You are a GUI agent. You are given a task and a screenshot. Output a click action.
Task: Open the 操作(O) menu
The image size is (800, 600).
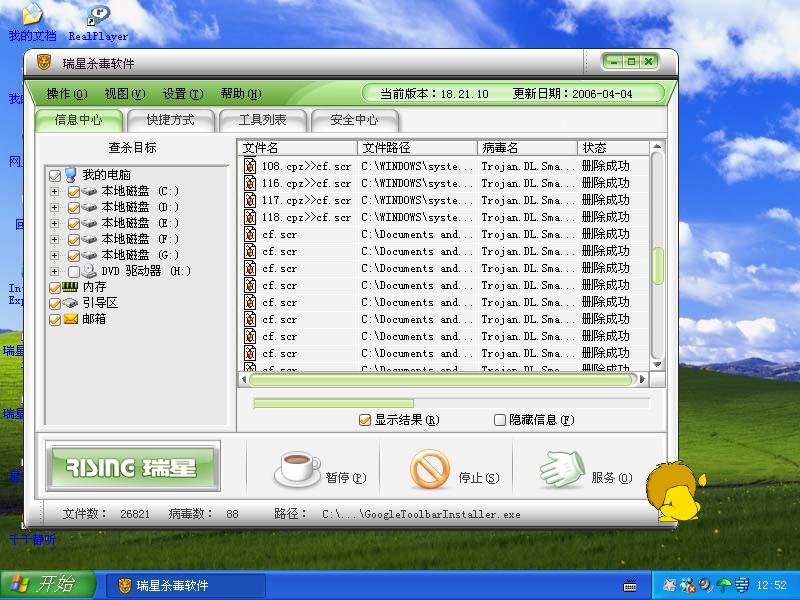(x=67, y=94)
